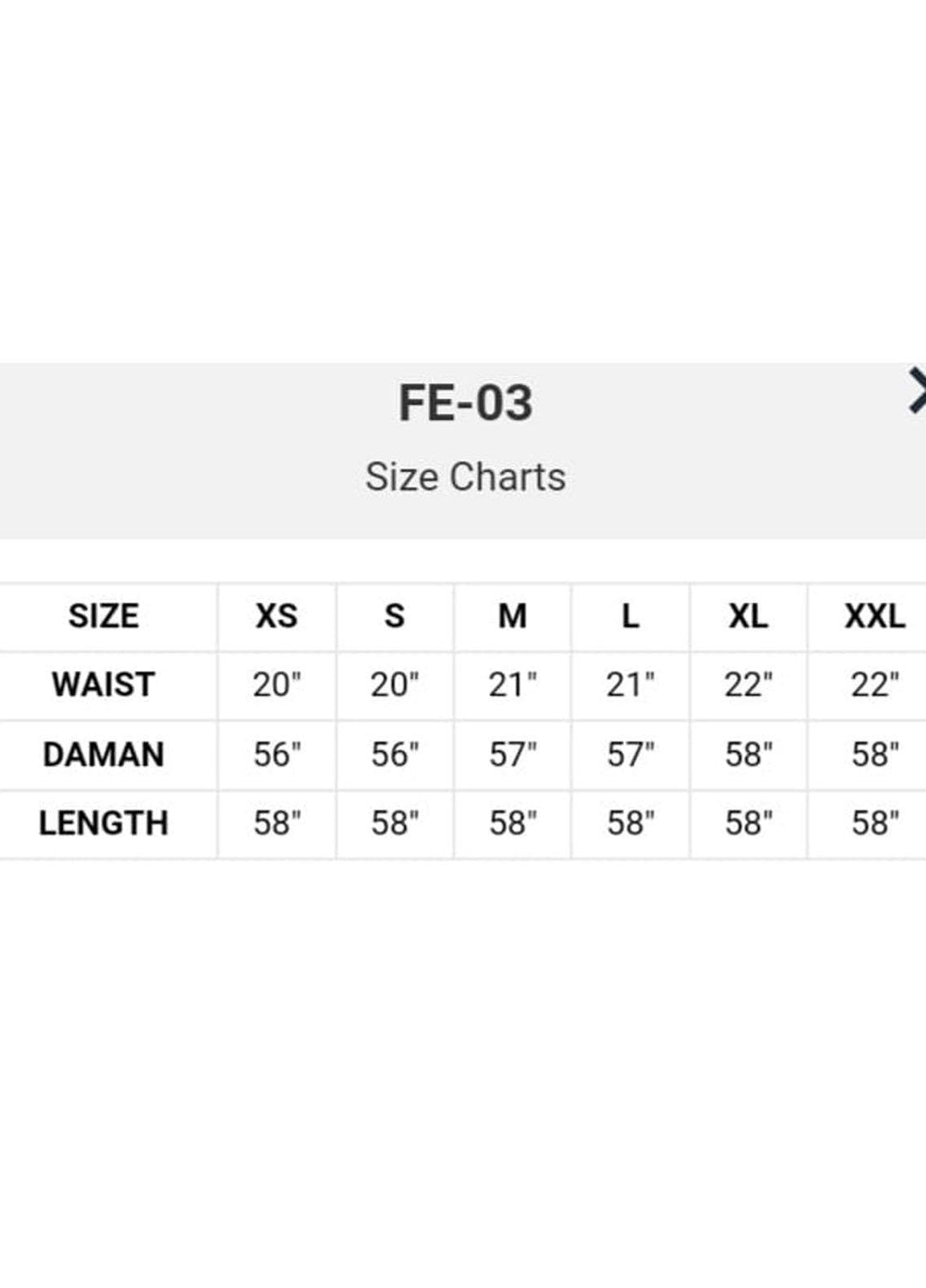Click the WAIST row label
The width and height of the screenshot is (926, 1288).
(x=104, y=685)
